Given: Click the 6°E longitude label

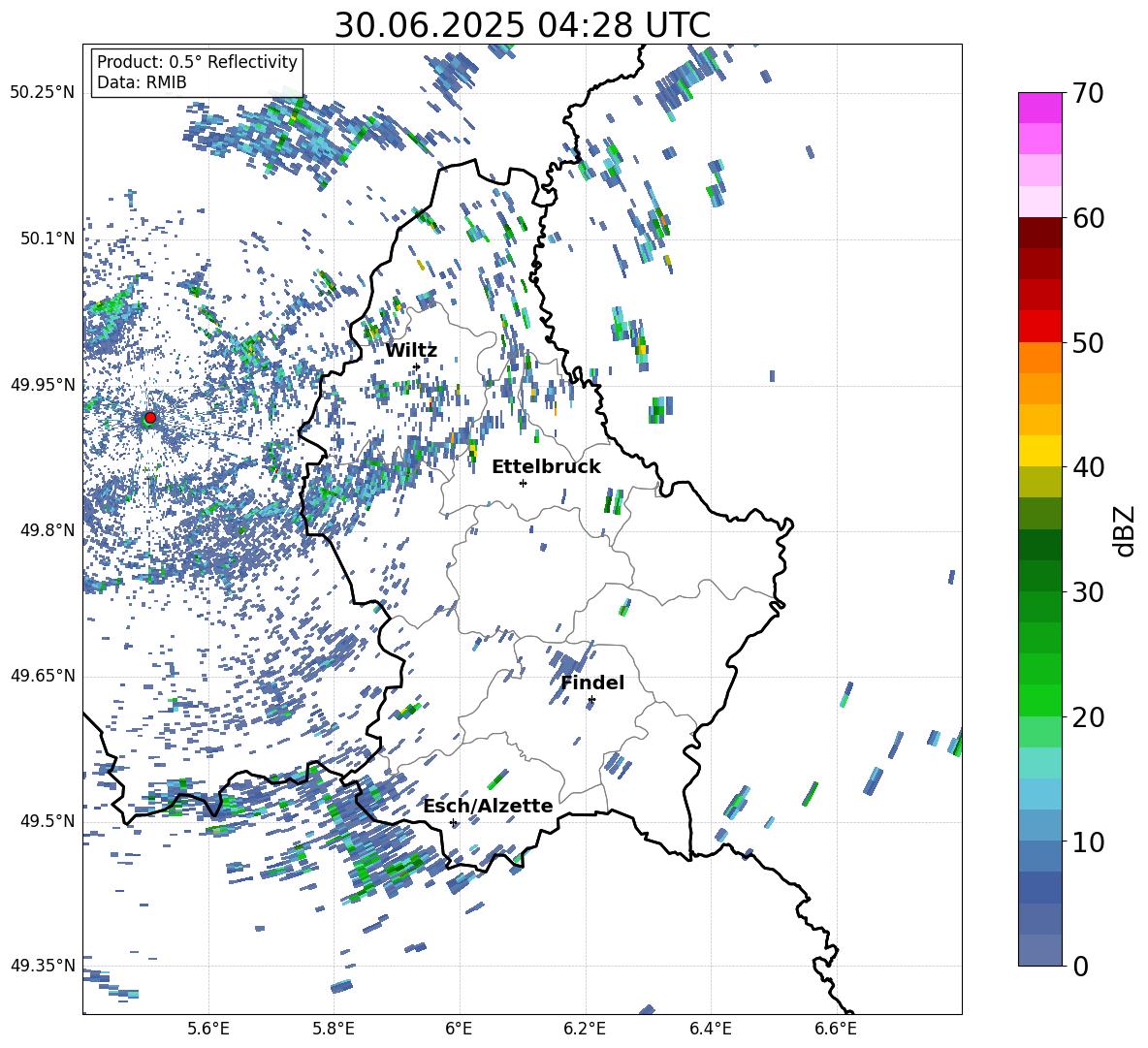Looking at the screenshot, I should (x=459, y=1029).
